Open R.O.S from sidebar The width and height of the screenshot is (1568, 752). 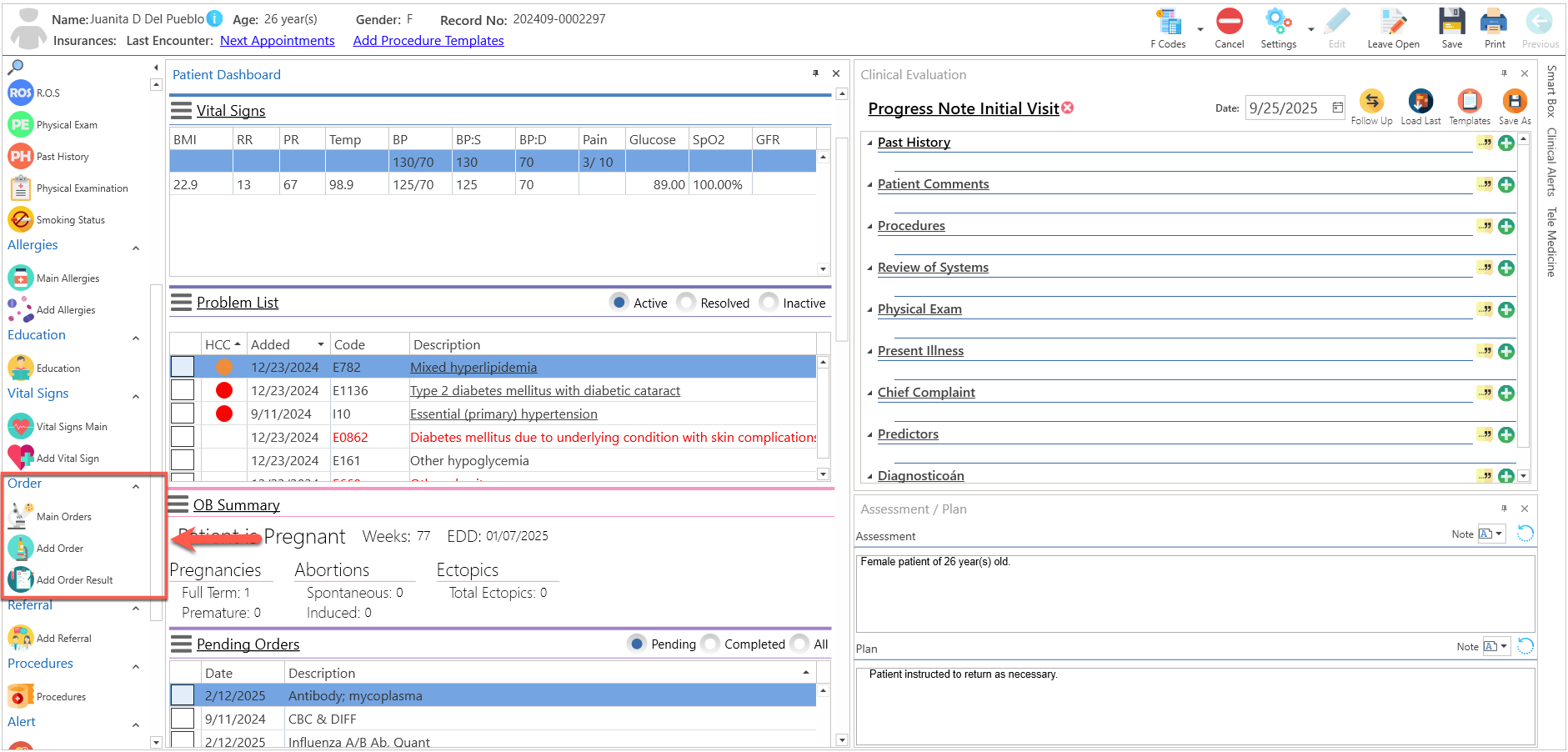pyautogui.click(x=34, y=93)
